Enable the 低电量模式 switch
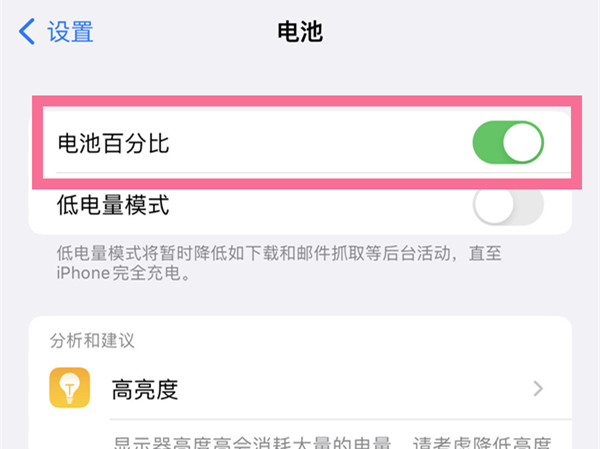Screen dimensions: 600x449 tap(507, 206)
